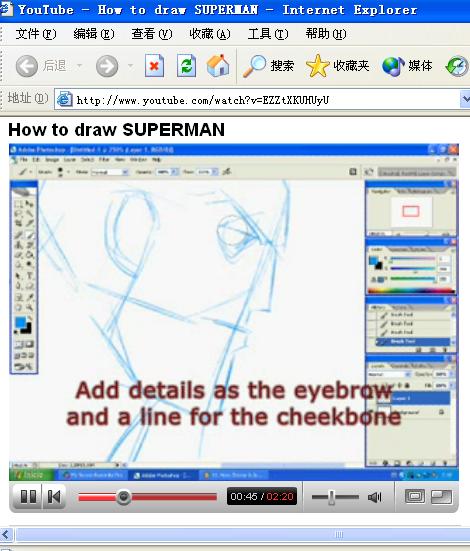Image resolution: width=470 pixels, height=551 pixels.
Task: Open the 帮助(H) menu
Action: pyautogui.click(x=326, y=34)
